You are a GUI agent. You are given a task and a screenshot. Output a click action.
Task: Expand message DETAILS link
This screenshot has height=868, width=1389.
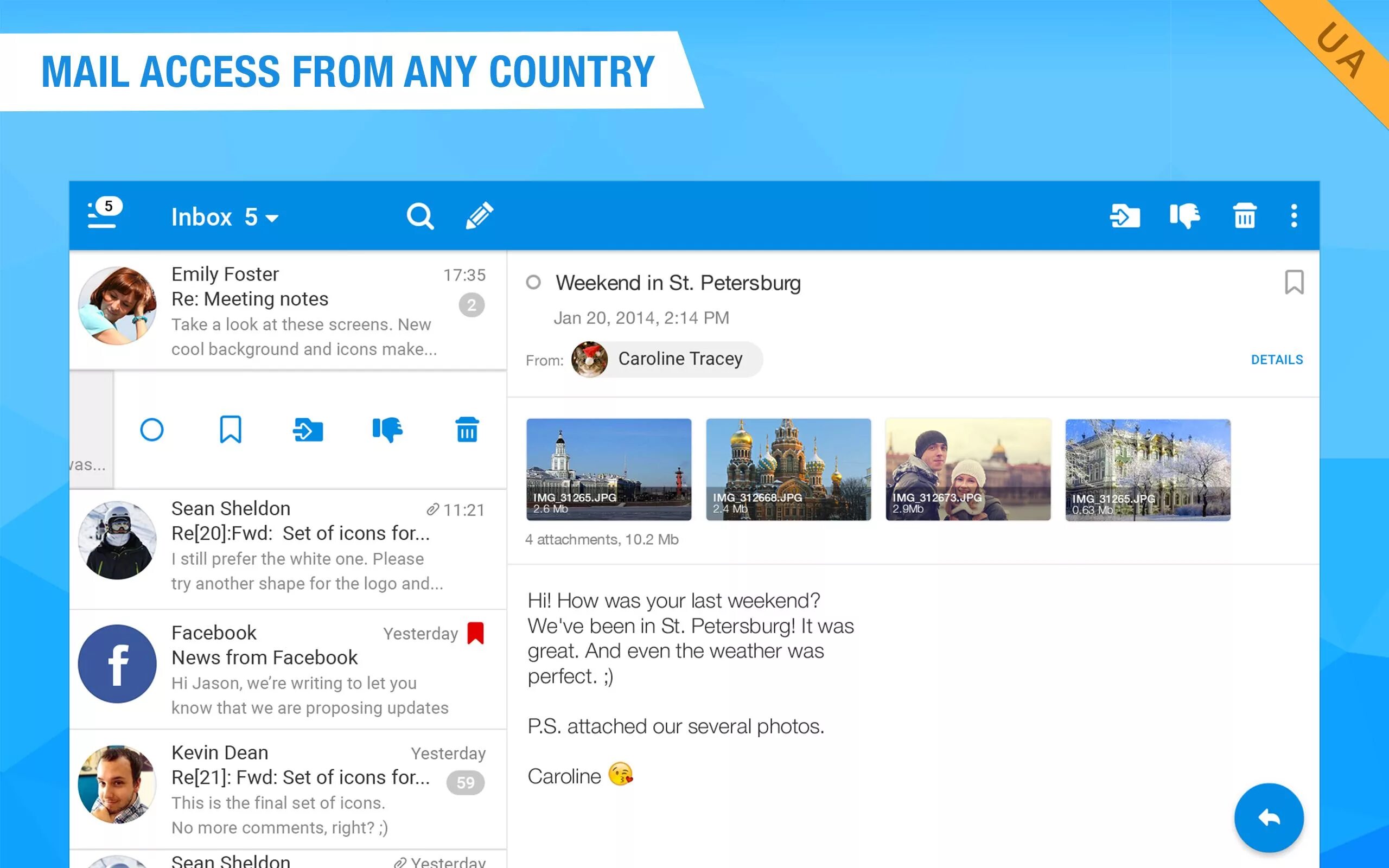tap(1277, 360)
